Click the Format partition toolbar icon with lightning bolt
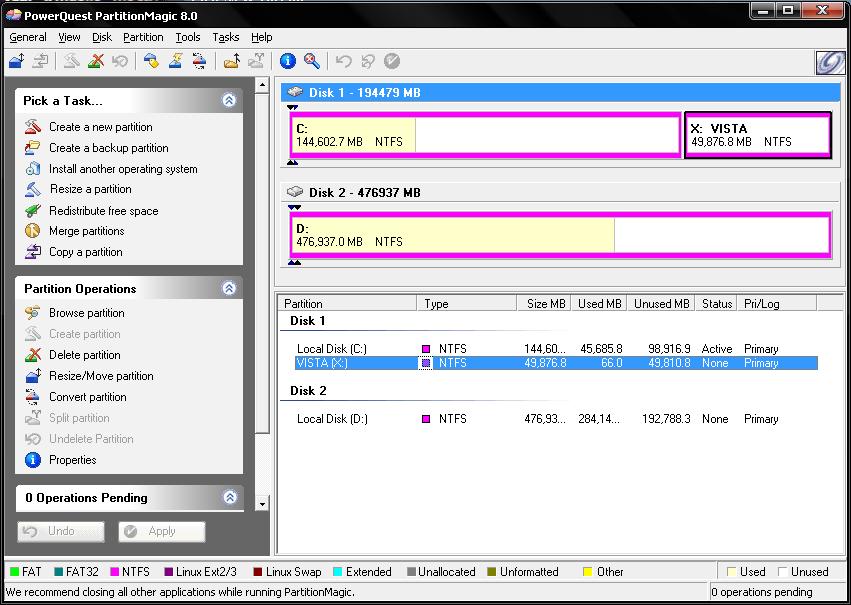Image resolution: width=851 pixels, height=605 pixels. (x=175, y=61)
